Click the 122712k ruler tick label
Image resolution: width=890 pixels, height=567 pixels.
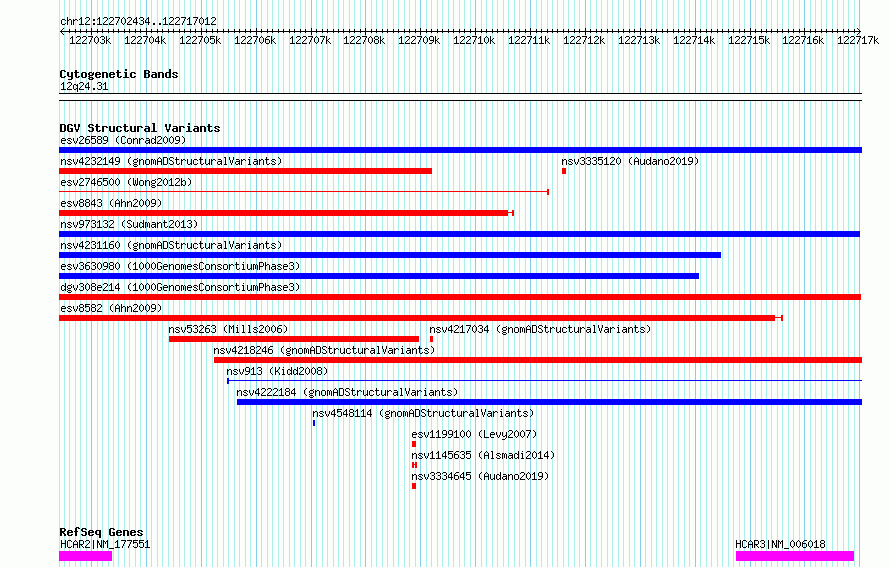pos(584,40)
